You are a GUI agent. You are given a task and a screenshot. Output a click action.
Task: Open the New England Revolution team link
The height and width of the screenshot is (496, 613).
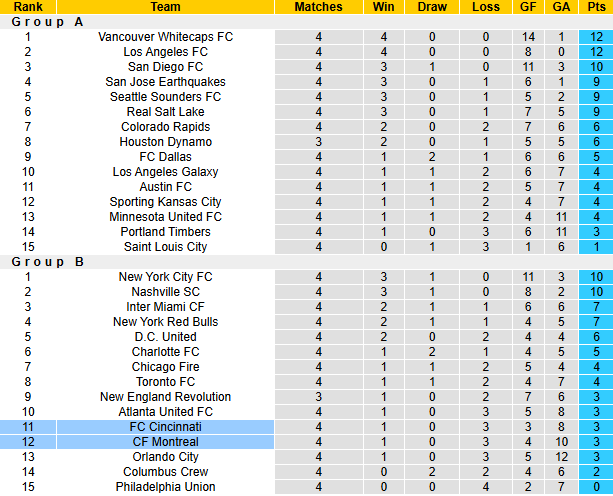(x=165, y=397)
